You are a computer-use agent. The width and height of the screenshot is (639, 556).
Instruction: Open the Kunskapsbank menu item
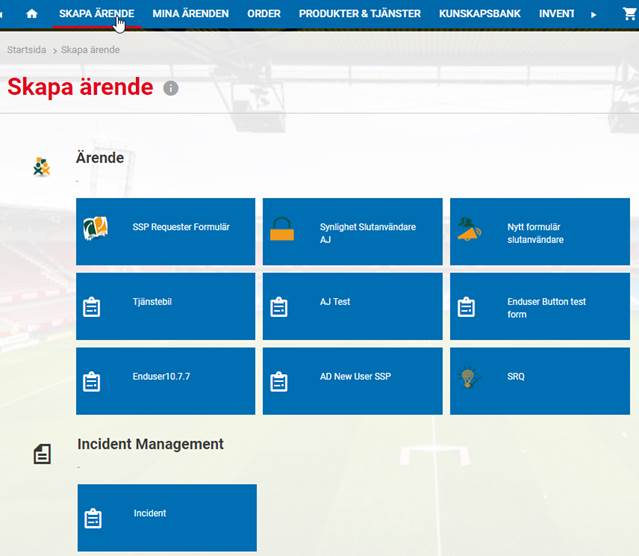pyautogui.click(x=480, y=14)
